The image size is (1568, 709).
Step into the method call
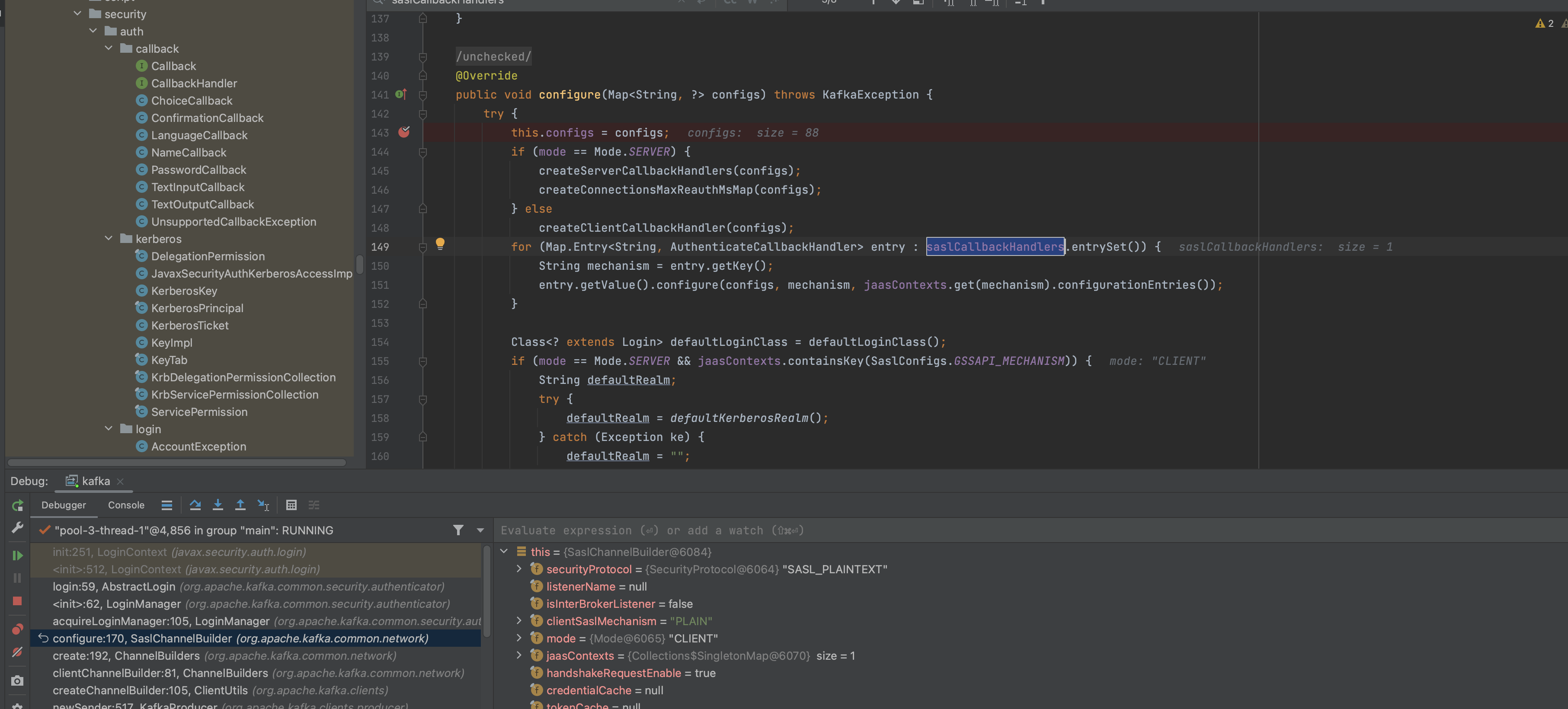(218, 505)
